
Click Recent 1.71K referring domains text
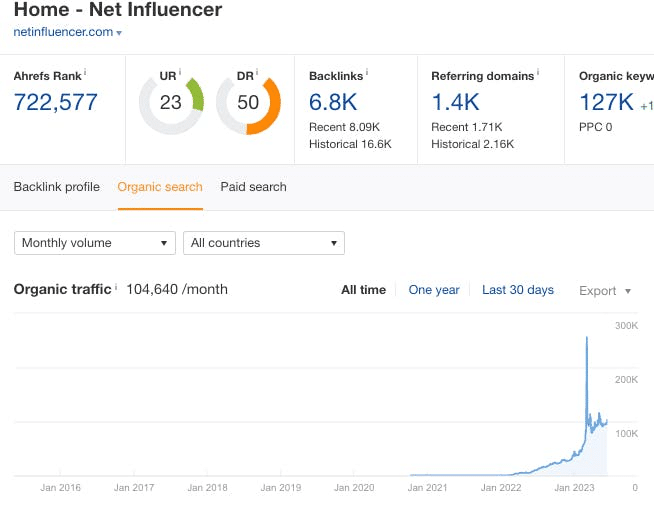click(466, 127)
